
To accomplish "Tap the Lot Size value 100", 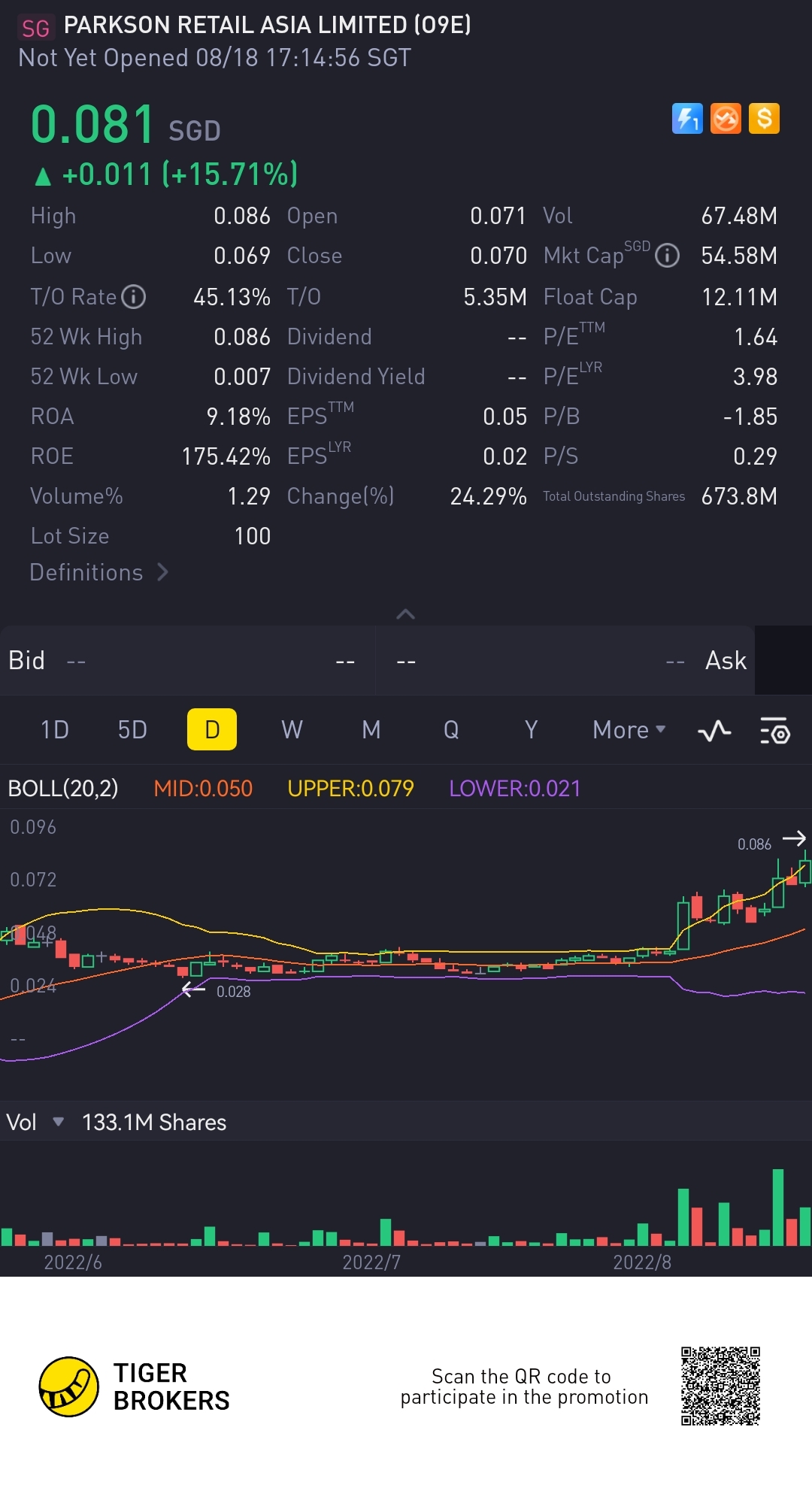I will point(253,536).
